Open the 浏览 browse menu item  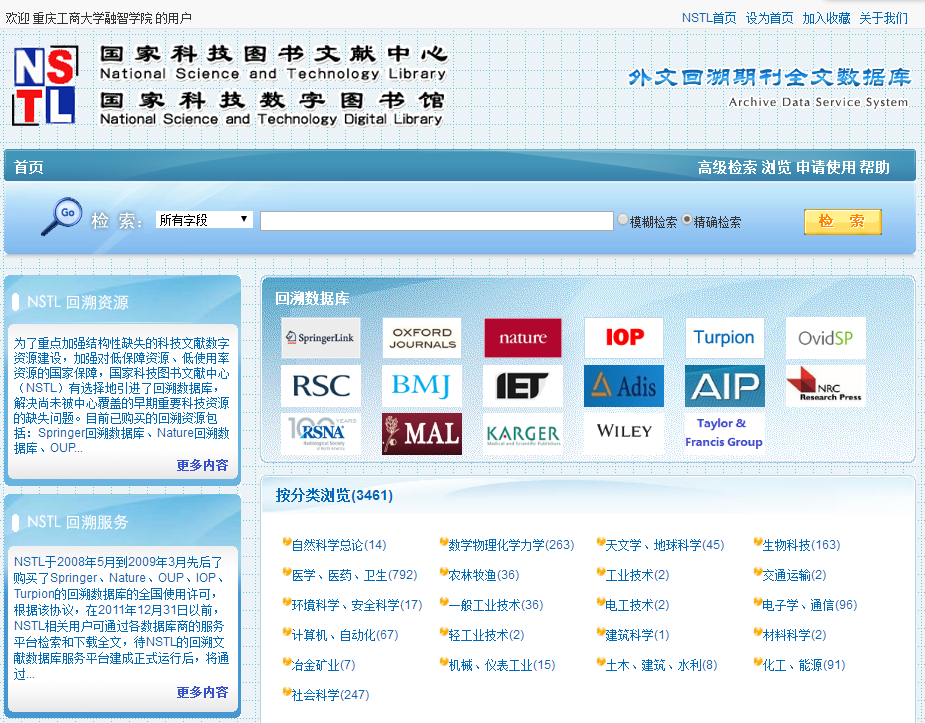click(x=776, y=167)
